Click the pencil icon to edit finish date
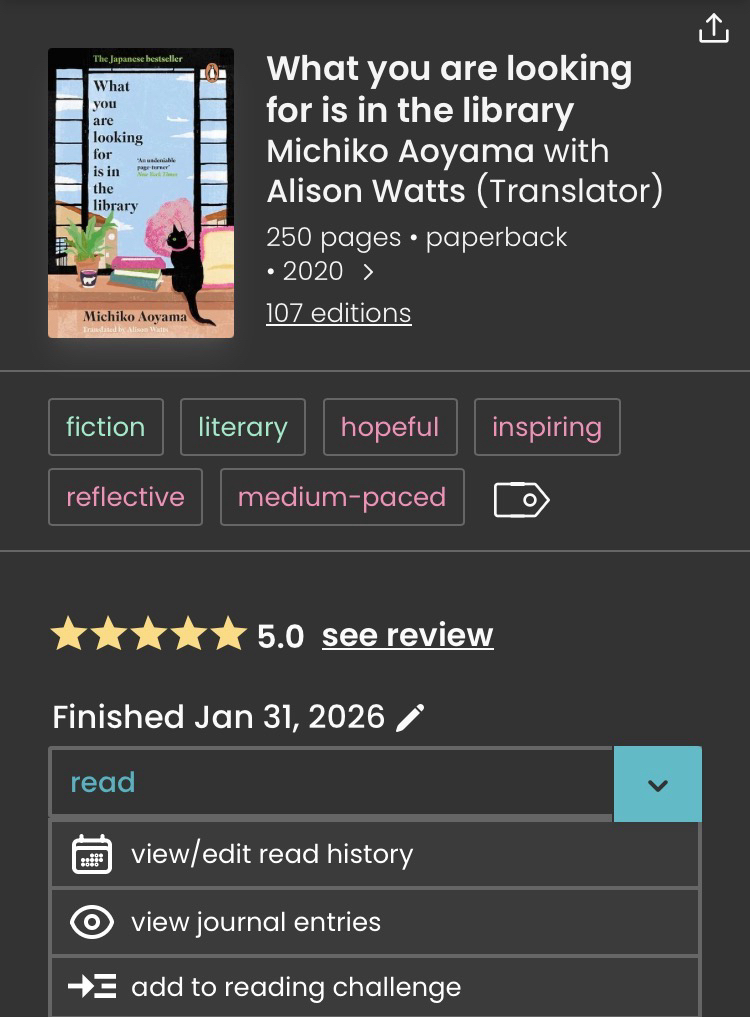Viewport: 750px width, 1017px height. point(410,717)
